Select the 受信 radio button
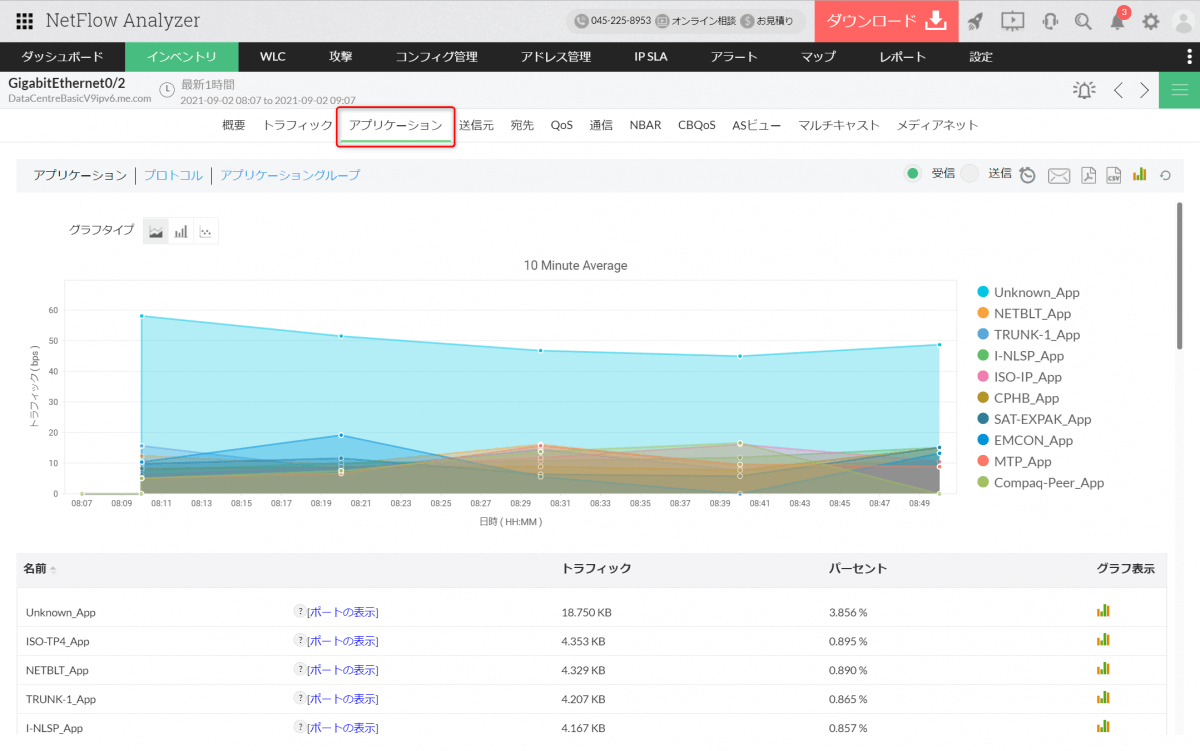 point(912,174)
